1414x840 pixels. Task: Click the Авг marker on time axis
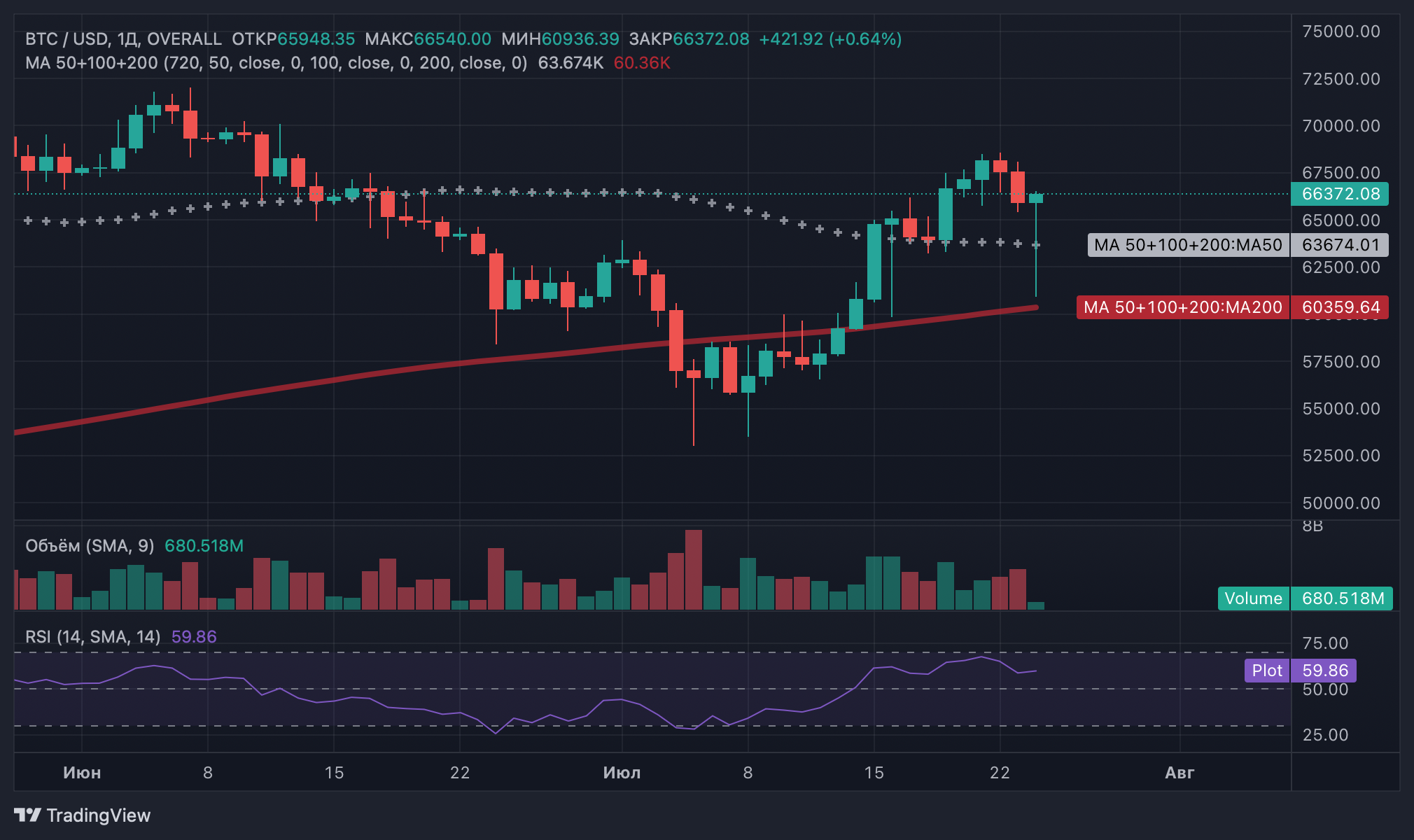tap(1179, 773)
